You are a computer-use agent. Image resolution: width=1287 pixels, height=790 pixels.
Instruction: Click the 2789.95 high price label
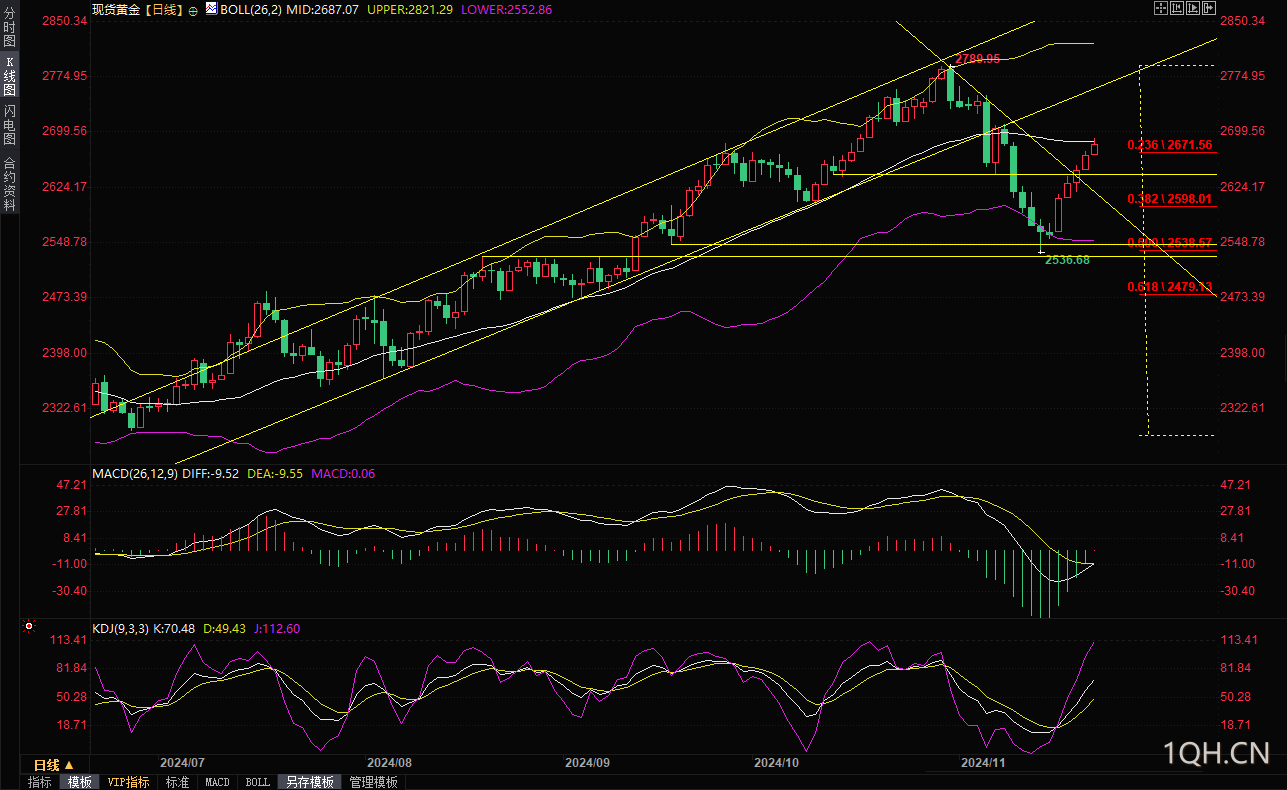[x=978, y=59]
